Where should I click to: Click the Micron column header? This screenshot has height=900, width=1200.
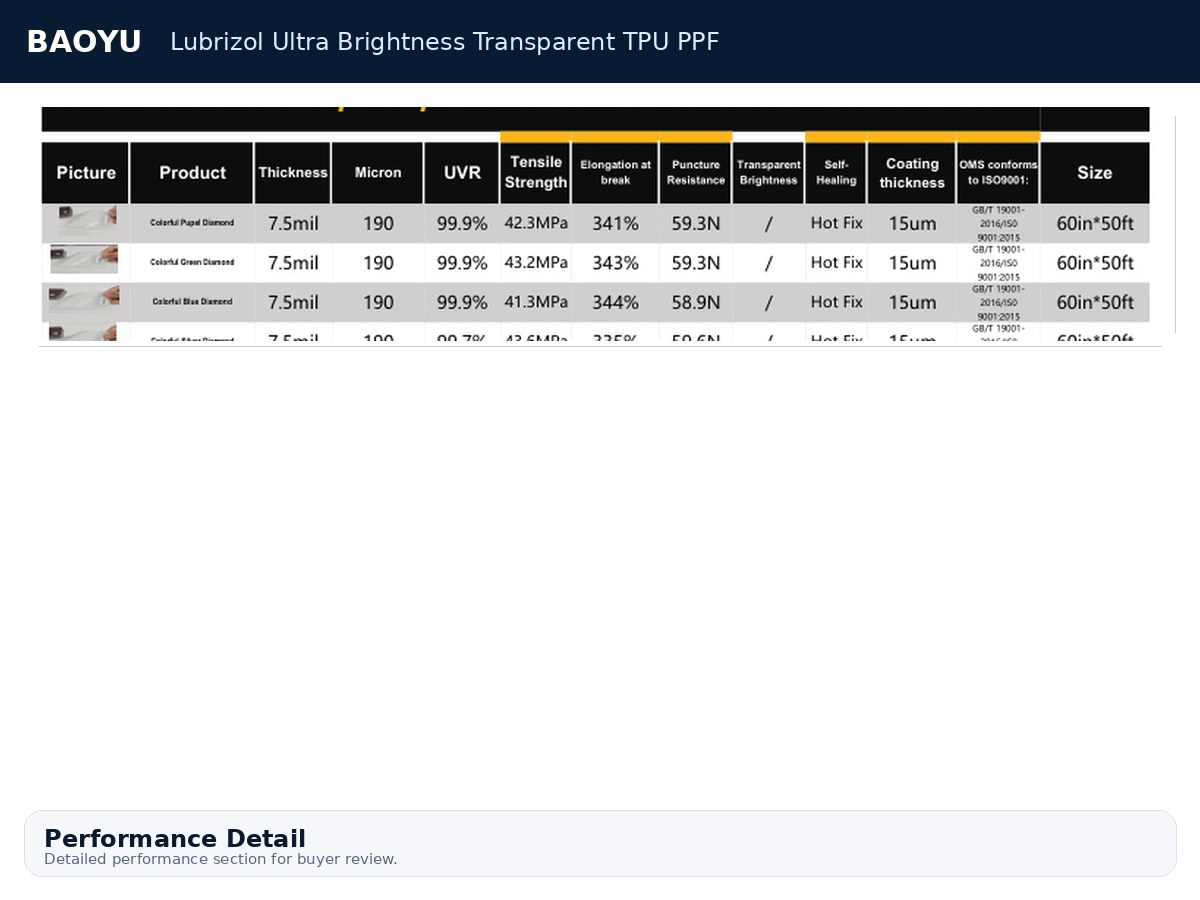coord(378,173)
